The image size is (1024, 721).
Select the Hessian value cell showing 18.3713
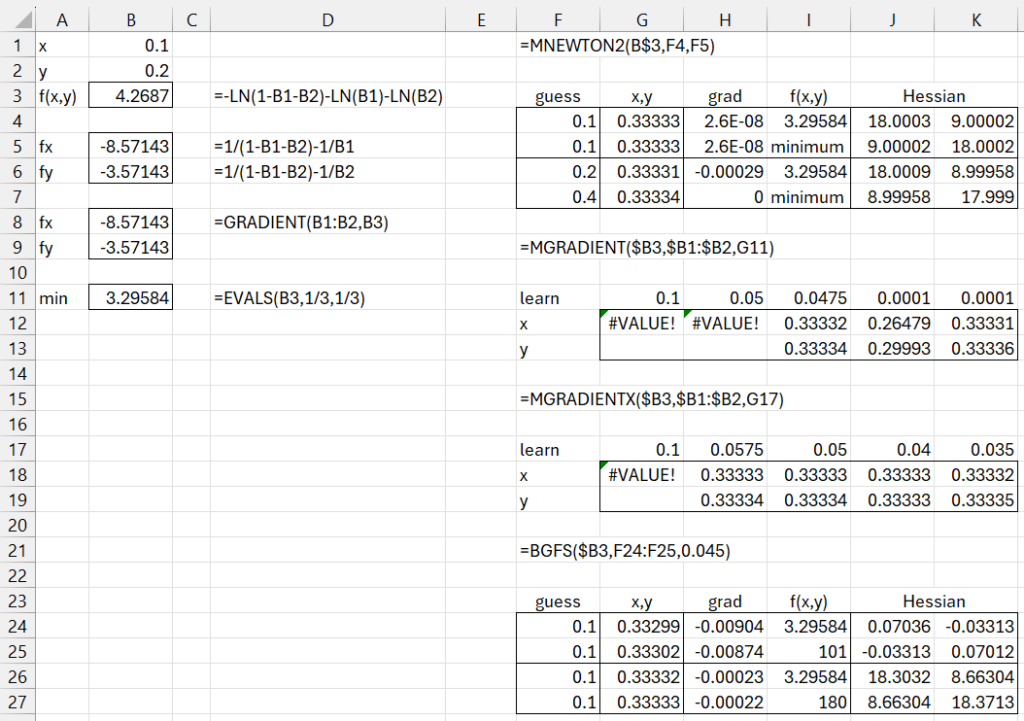pos(975,705)
